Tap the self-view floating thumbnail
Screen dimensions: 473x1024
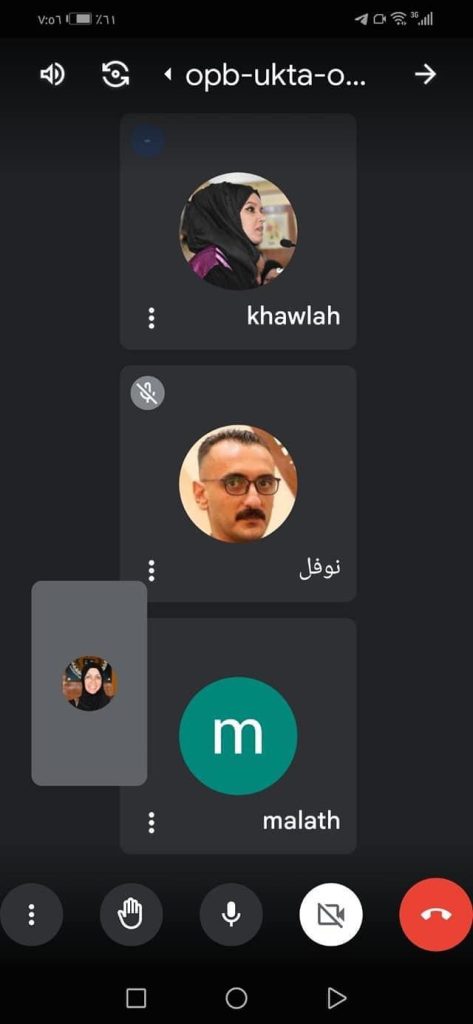[89, 683]
